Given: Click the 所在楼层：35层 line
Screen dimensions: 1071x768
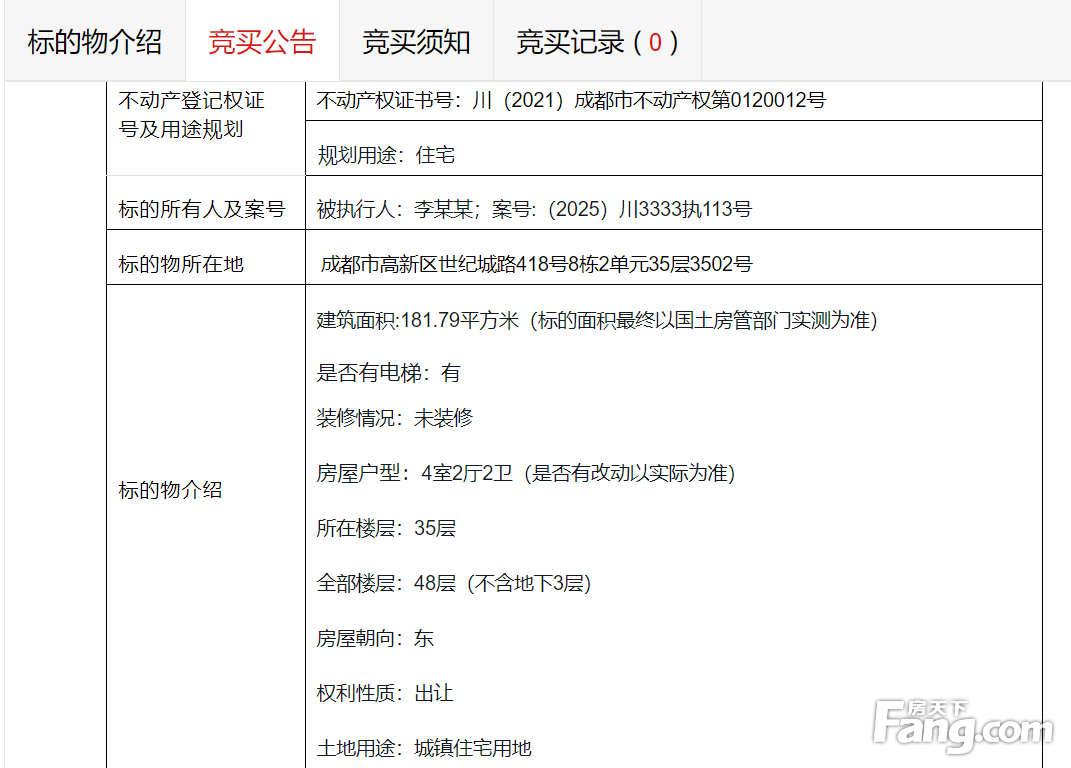Looking at the screenshot, I should (x=386, y=528).
